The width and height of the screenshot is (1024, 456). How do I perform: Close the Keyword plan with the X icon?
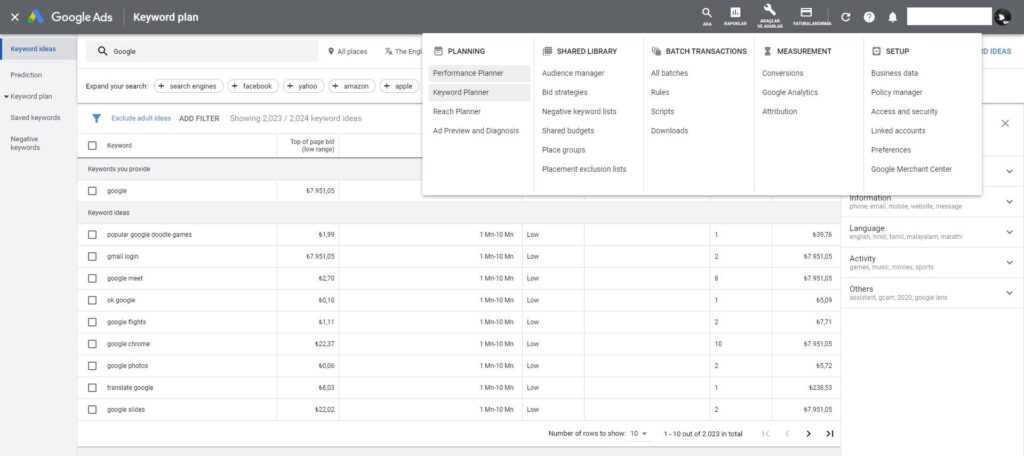pyautogui.click(x=14, y=17)
